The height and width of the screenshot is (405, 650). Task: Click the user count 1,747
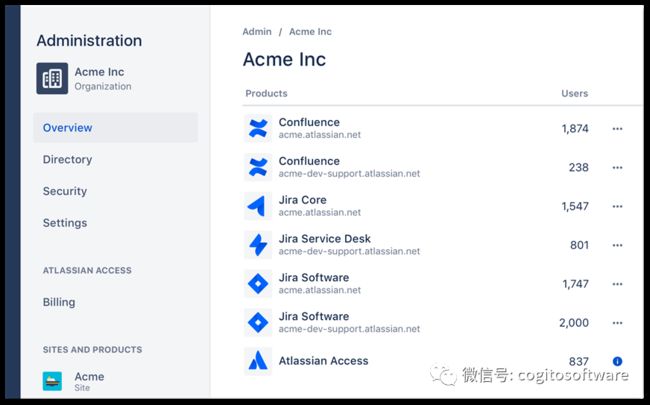(575, 284)
